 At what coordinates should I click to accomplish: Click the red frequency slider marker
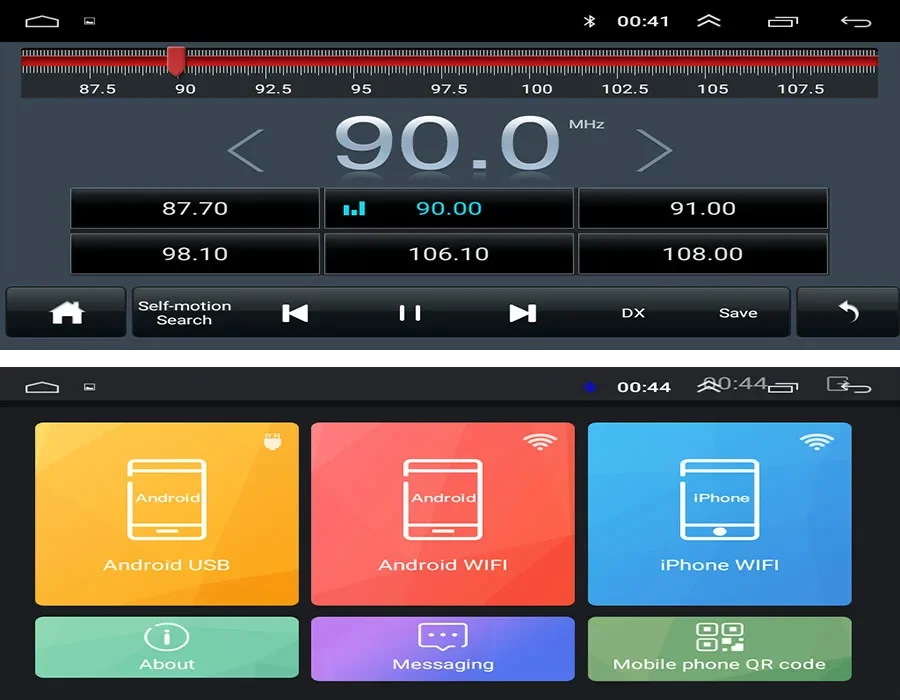point(176,61)
